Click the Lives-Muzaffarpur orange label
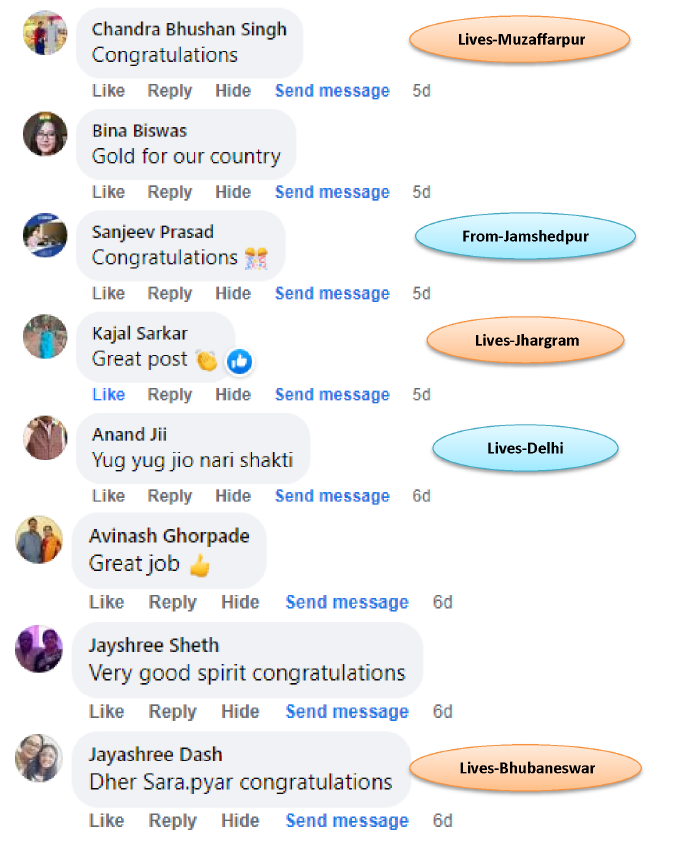 (x=519, y=39)
